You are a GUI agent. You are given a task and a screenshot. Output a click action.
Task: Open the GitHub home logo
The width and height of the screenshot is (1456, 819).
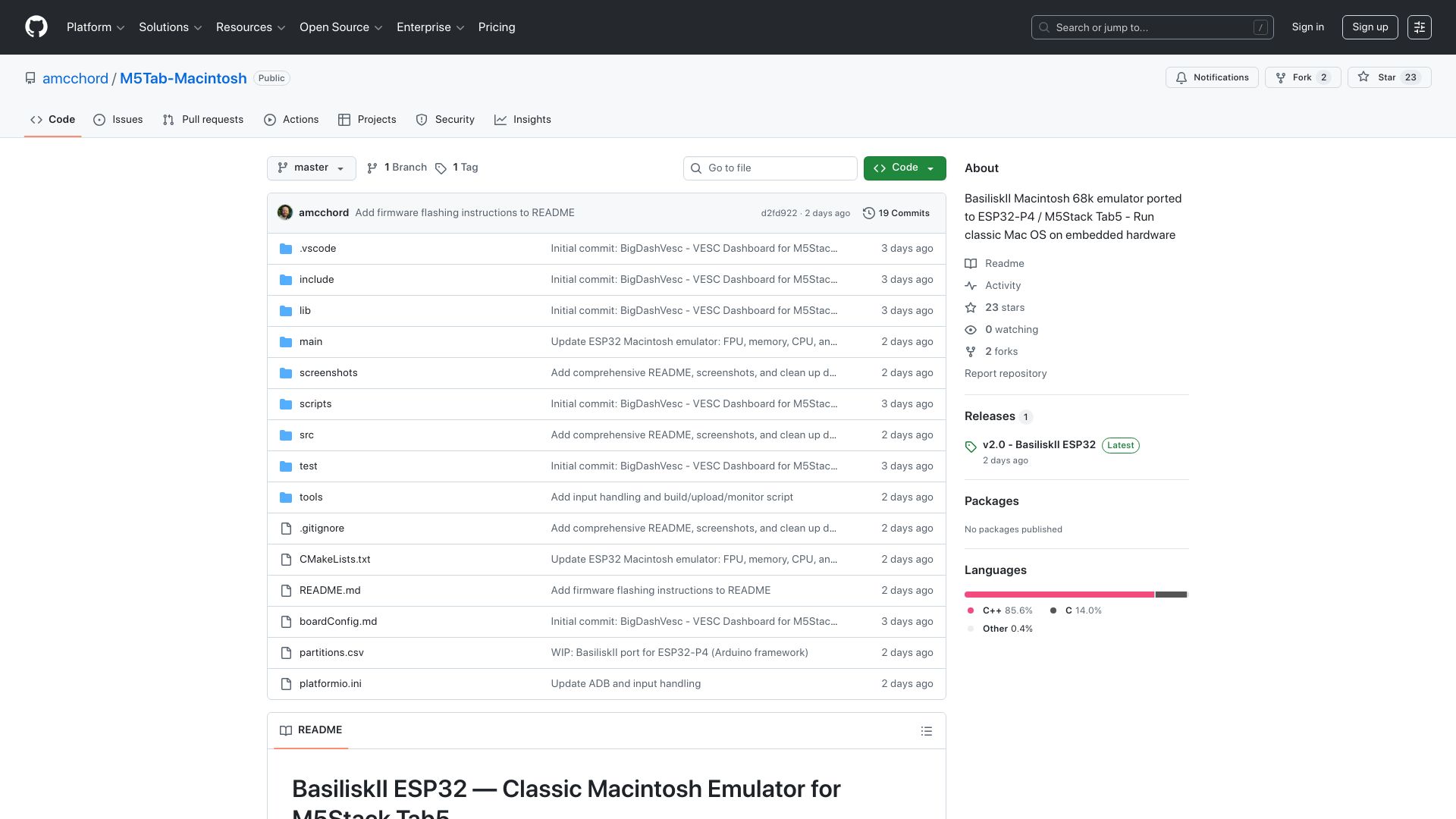click(x=36, y=27)
